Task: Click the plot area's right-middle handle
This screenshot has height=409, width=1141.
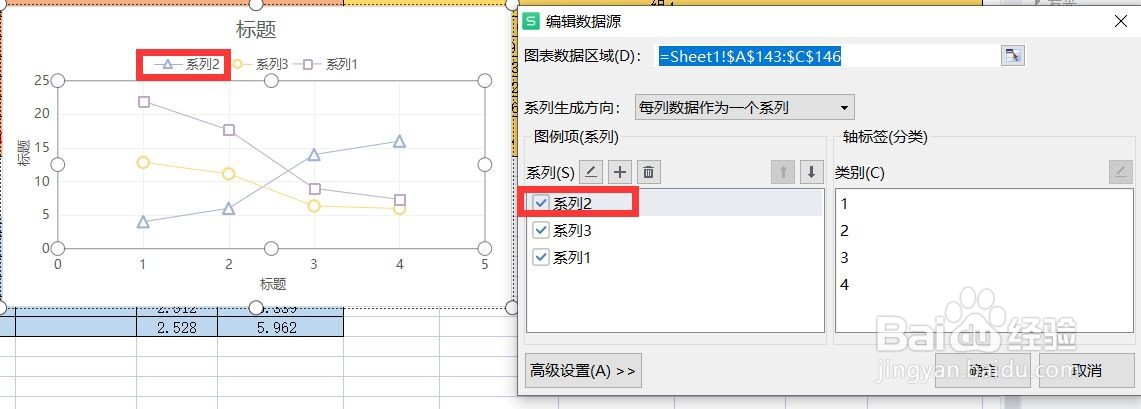Action: [485, 164]
